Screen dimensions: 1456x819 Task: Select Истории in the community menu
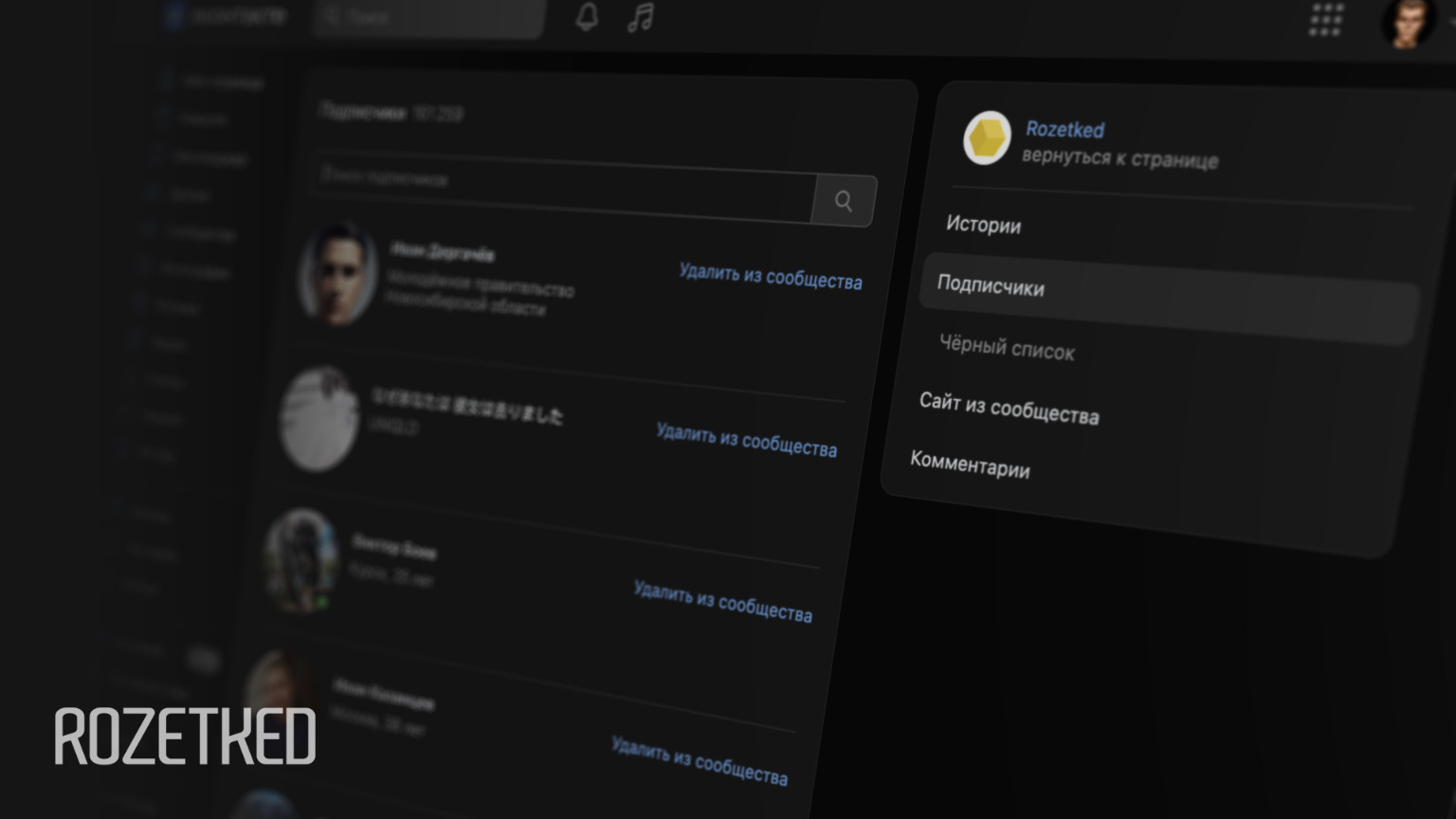(x=983, y=225)
